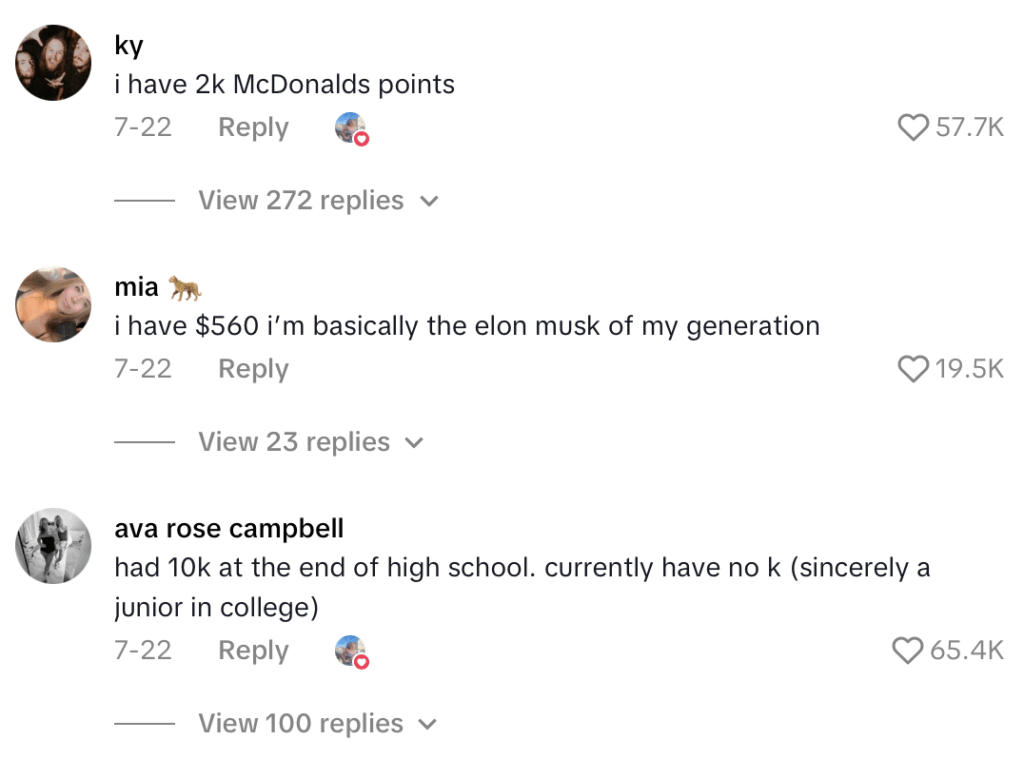Open username mia
This screenshot has height=759, width=1024.
[137, 288]
